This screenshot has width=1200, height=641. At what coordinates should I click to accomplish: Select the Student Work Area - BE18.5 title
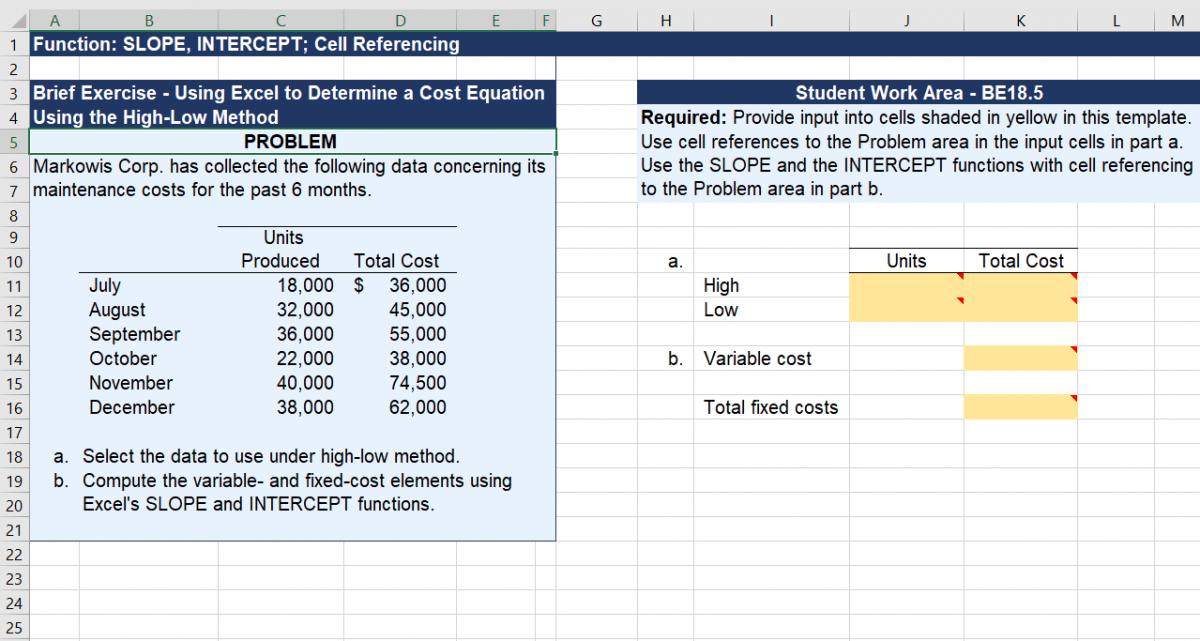tap(916, 92)
